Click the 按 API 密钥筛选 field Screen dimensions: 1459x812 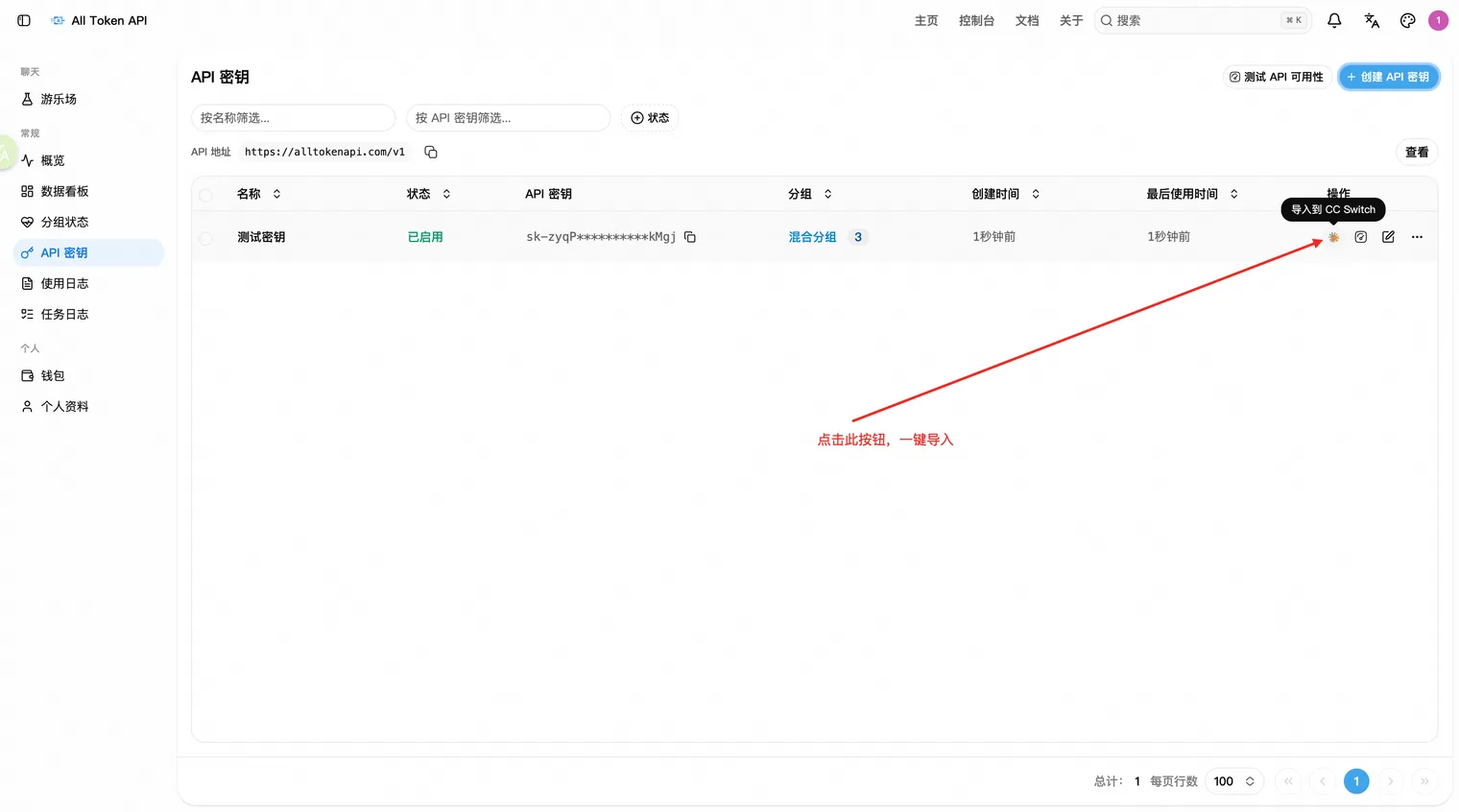(509, 118)
